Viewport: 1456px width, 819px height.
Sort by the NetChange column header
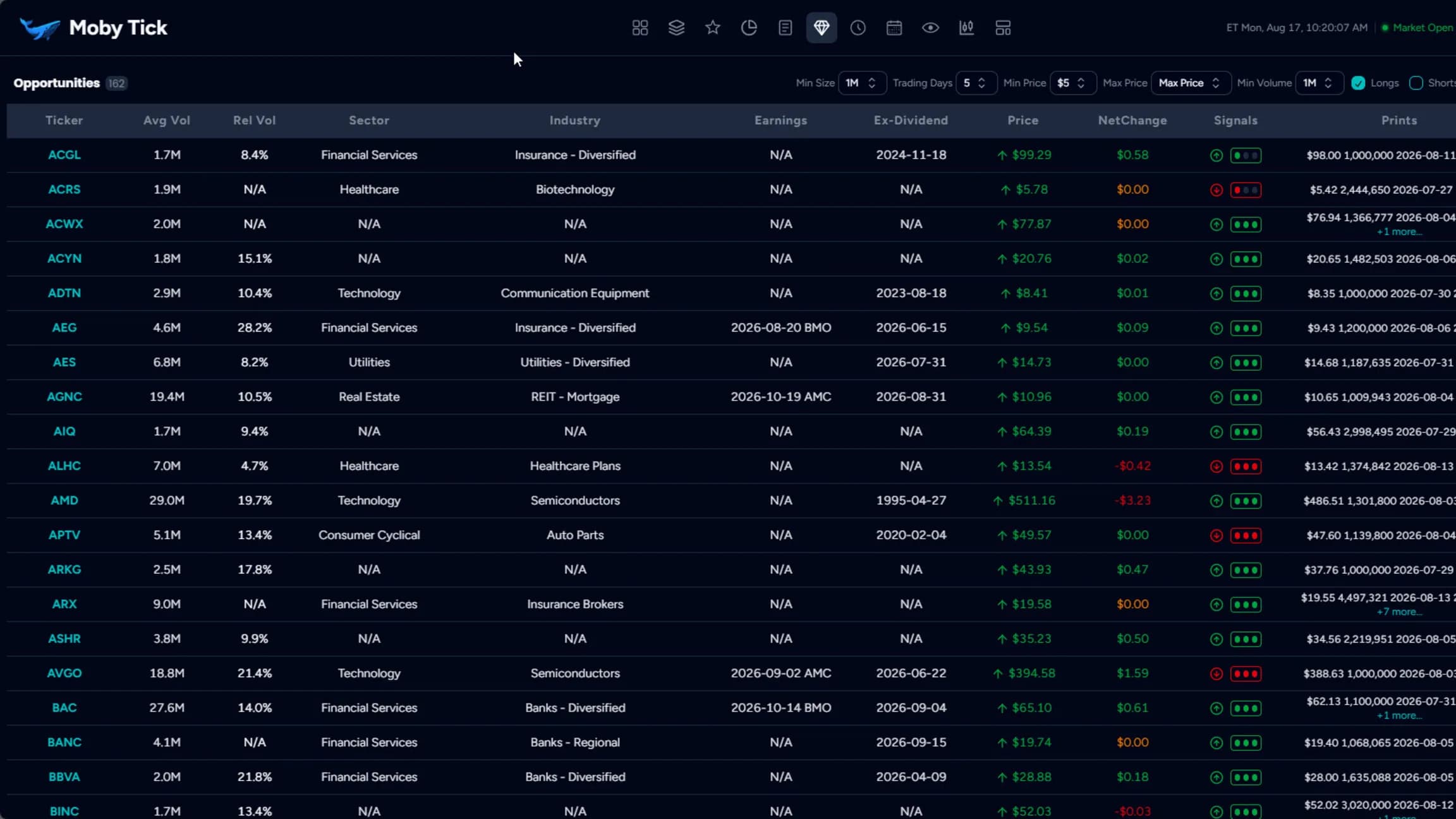coord(1132,120)
